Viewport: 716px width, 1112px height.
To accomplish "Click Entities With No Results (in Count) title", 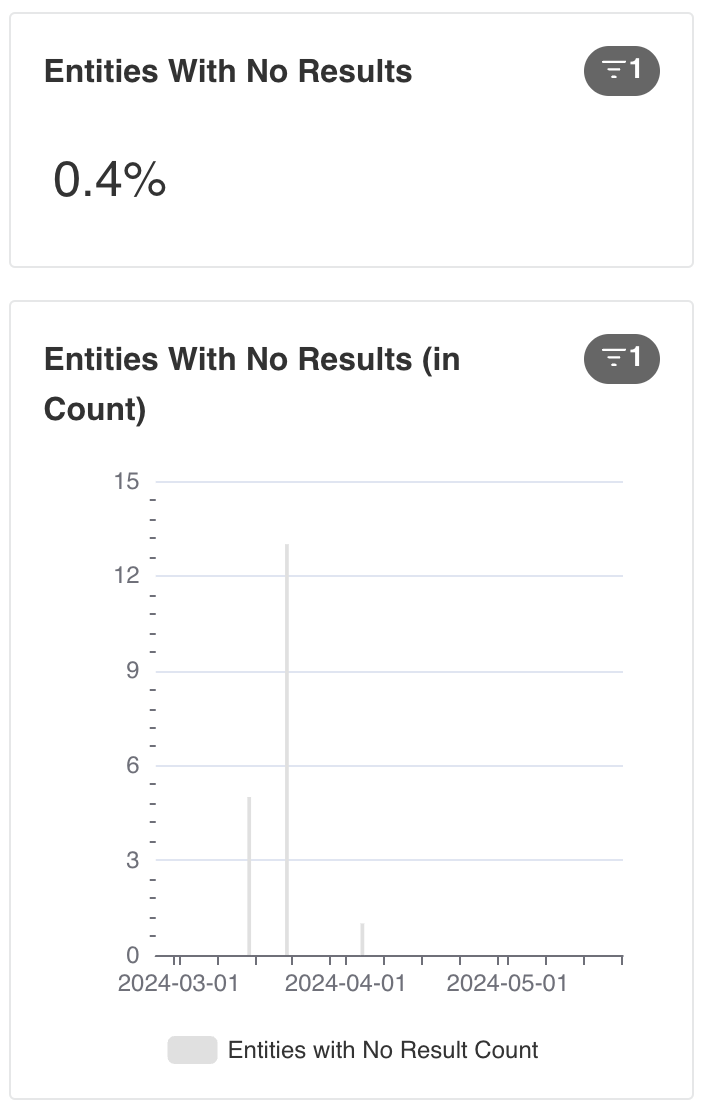I will click(x=252, y=384).
